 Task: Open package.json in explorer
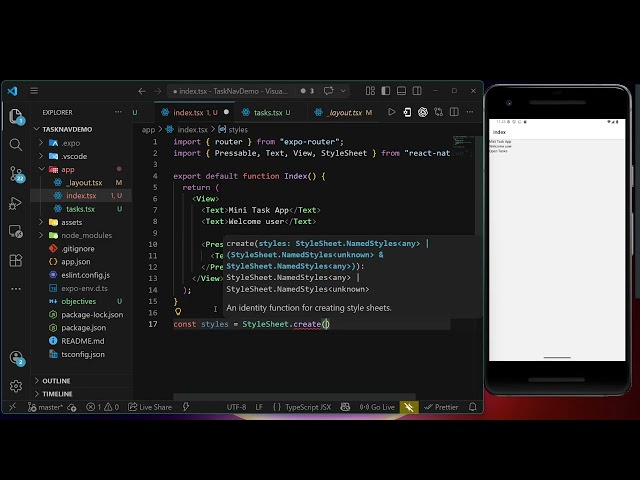[x=83, y=328]
